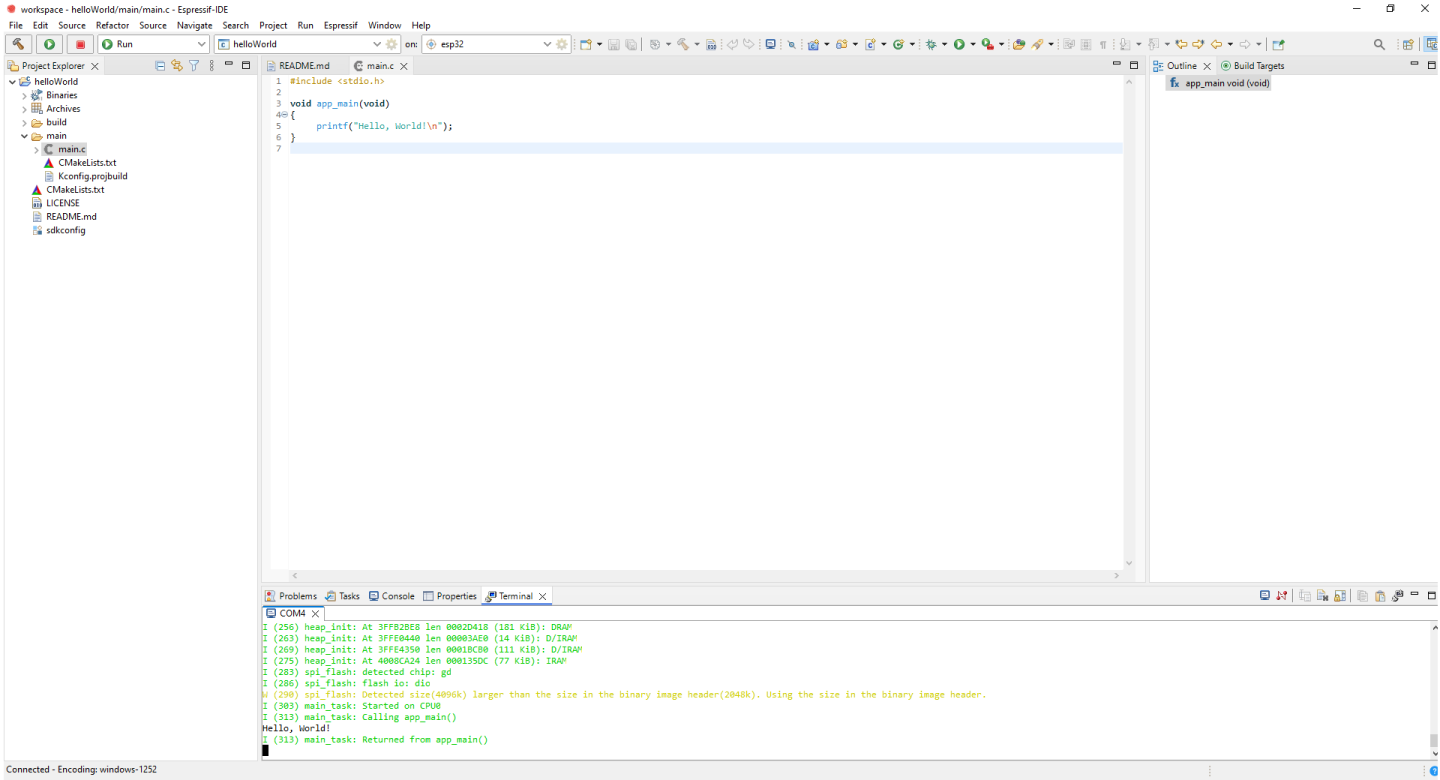Open the Run launch mode dropdown
The image size is (1440, 780).
[201, 44]
